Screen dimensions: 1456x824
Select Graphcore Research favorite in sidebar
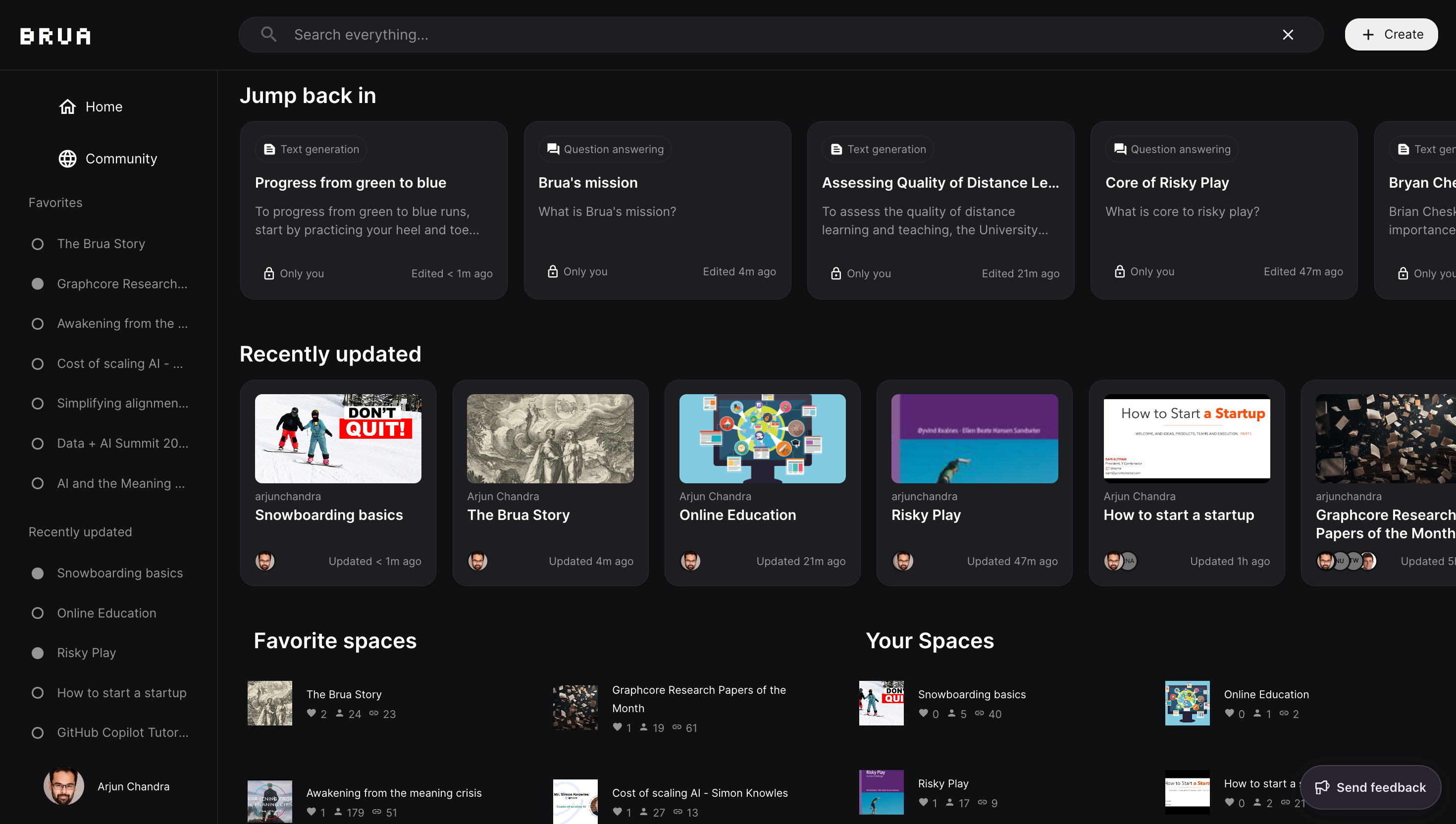(x=122, y=284)
